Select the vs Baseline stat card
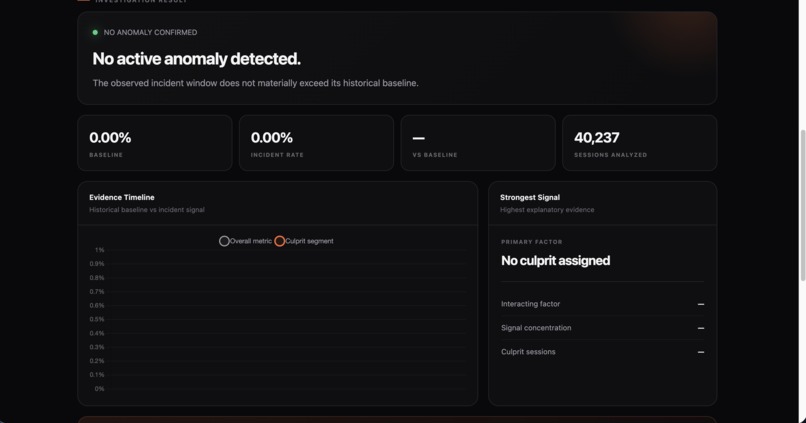 point(478,143)
